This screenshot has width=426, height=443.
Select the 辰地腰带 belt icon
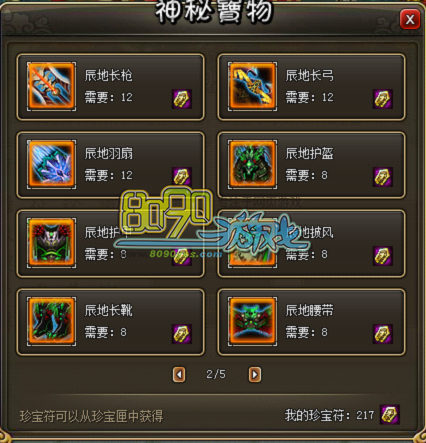click(x=253, y=321)
